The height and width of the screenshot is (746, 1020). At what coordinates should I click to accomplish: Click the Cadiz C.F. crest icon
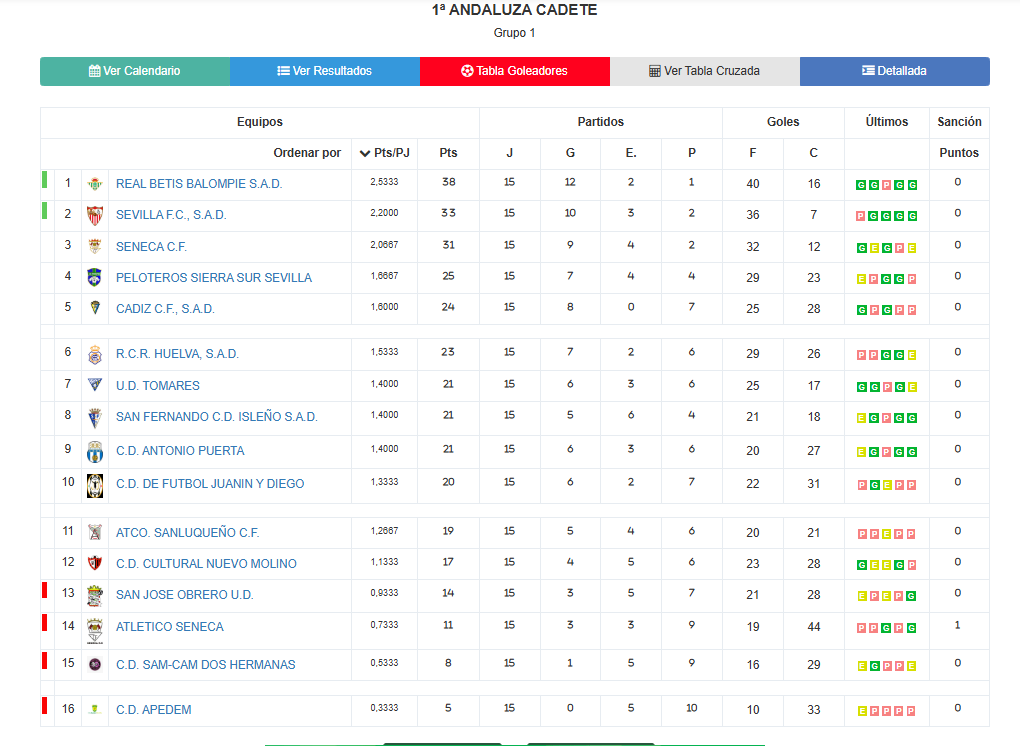pos(95,308)
